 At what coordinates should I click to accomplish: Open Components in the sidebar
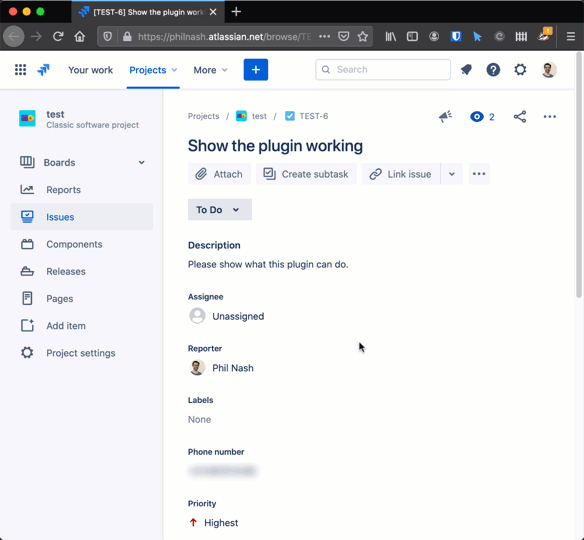82,244
